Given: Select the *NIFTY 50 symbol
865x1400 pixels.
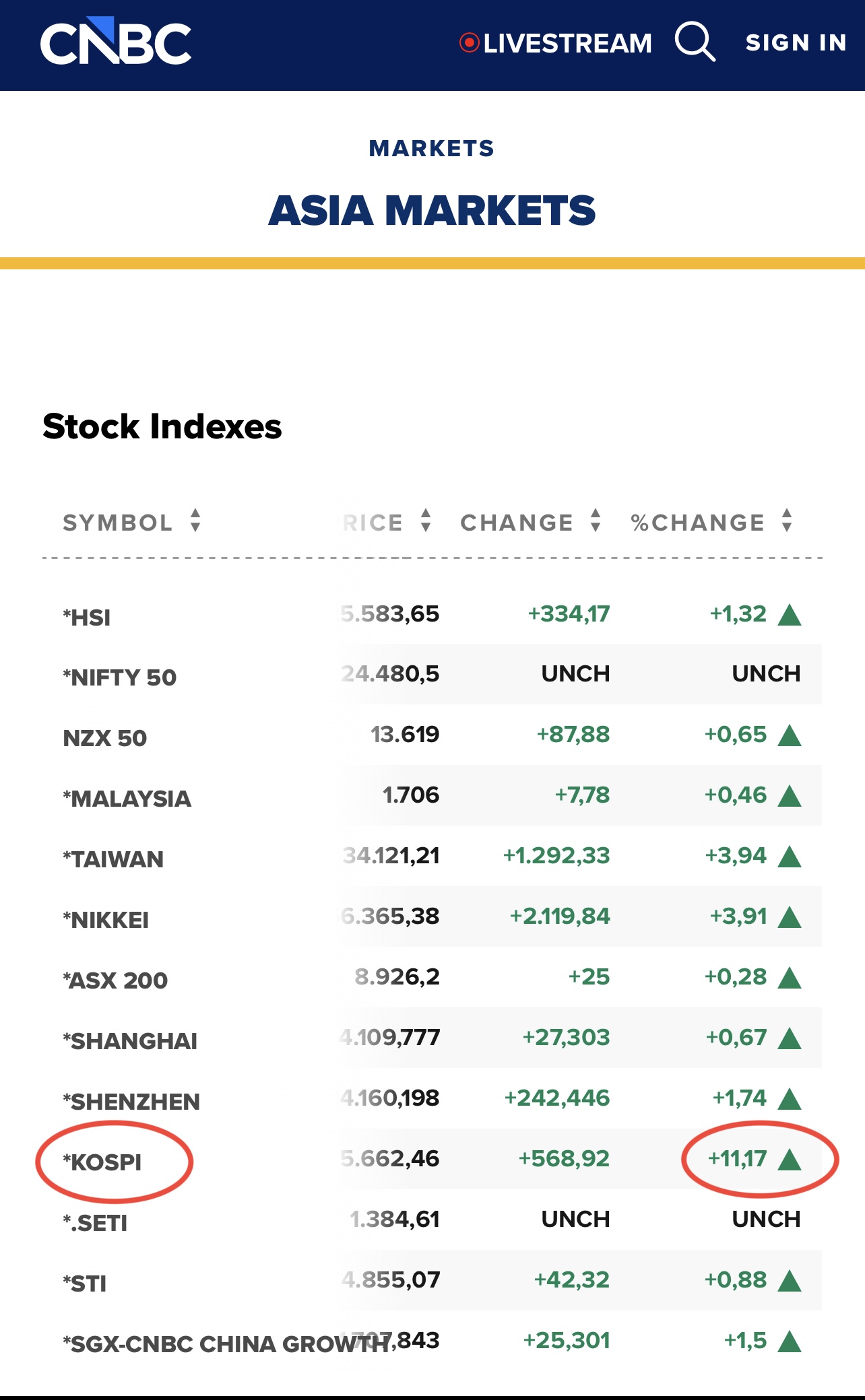Looking at the screenshot, I should (120, 677).
